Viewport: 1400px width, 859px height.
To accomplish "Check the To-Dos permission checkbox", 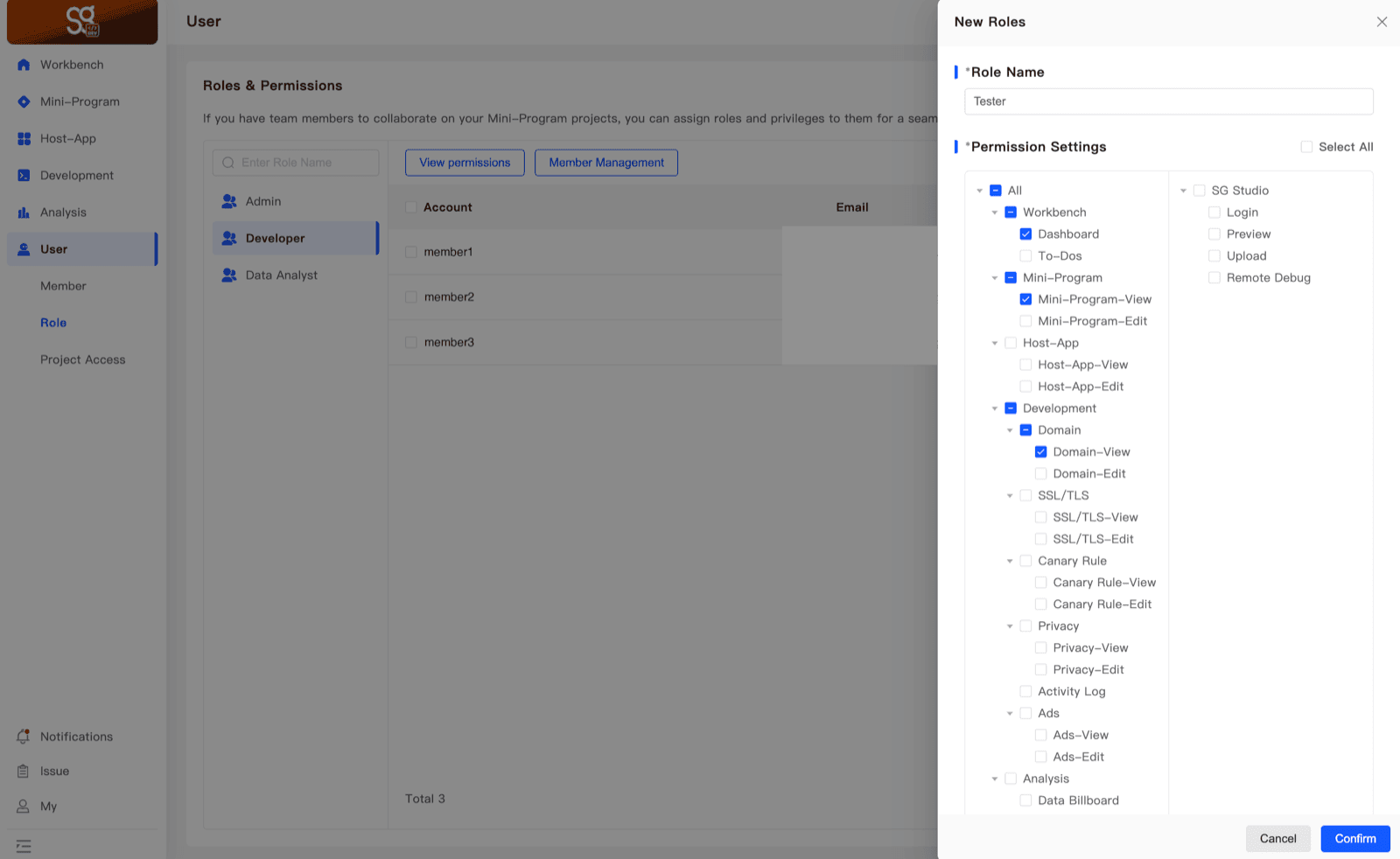I will pos(1025,256).
